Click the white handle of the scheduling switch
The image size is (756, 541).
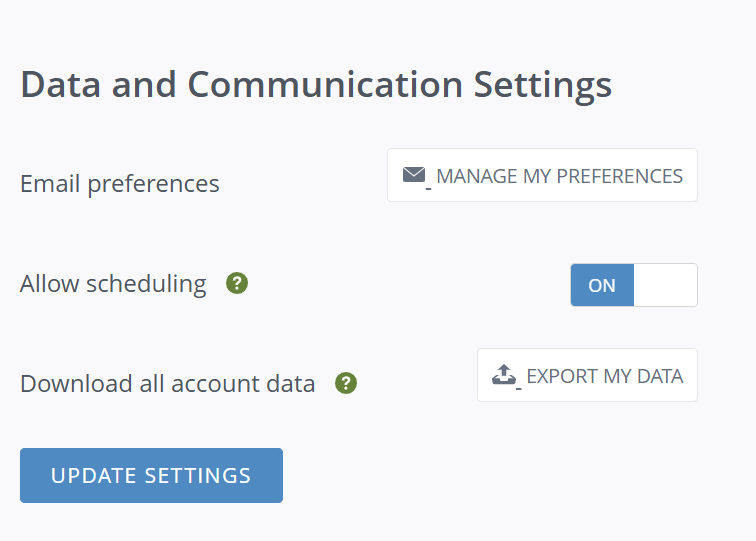point(665,285)
